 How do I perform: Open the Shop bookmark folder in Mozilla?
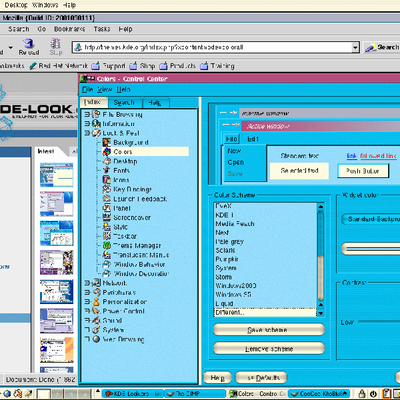[x=142, y=66]
